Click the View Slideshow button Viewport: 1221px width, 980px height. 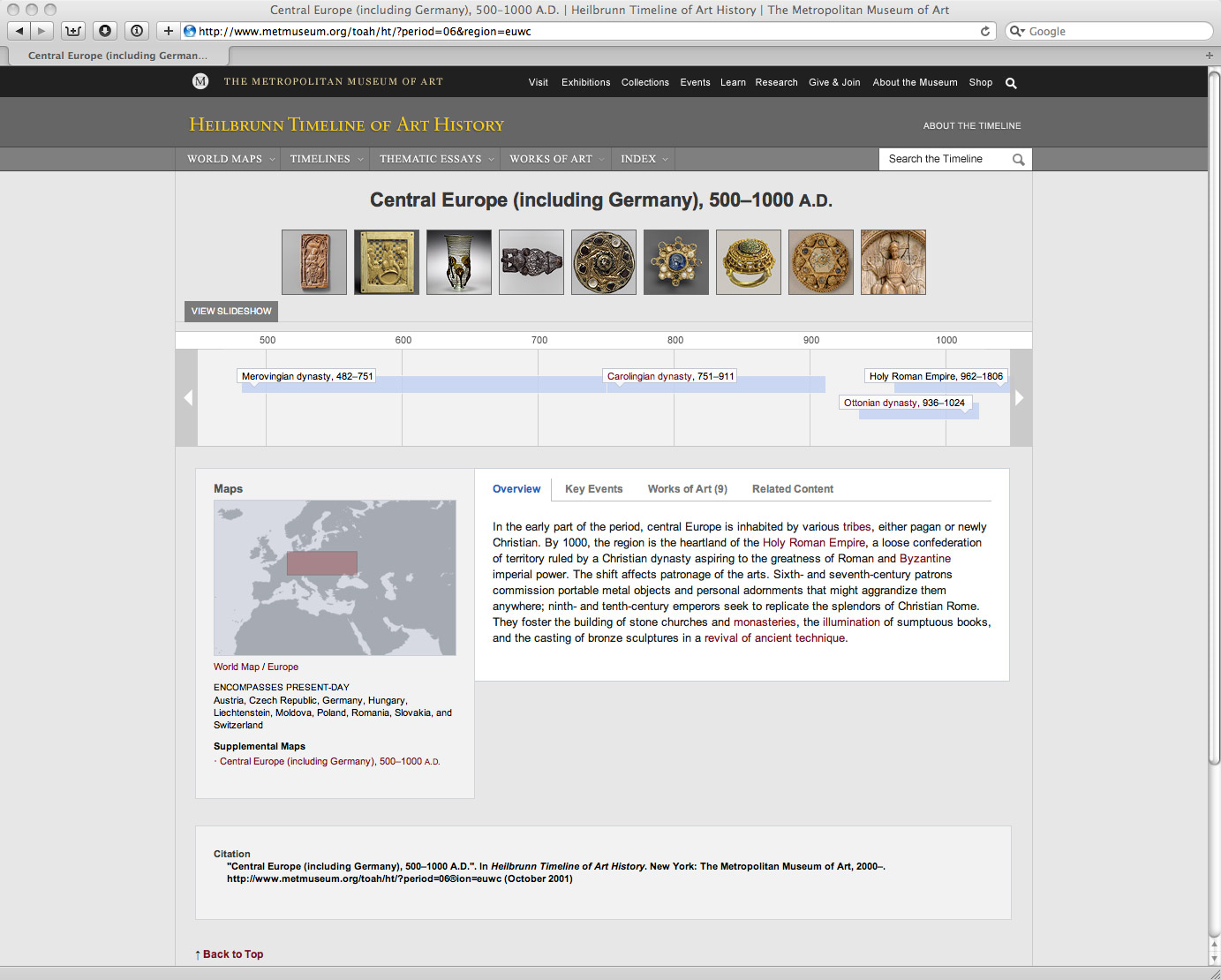pos(231,311)
